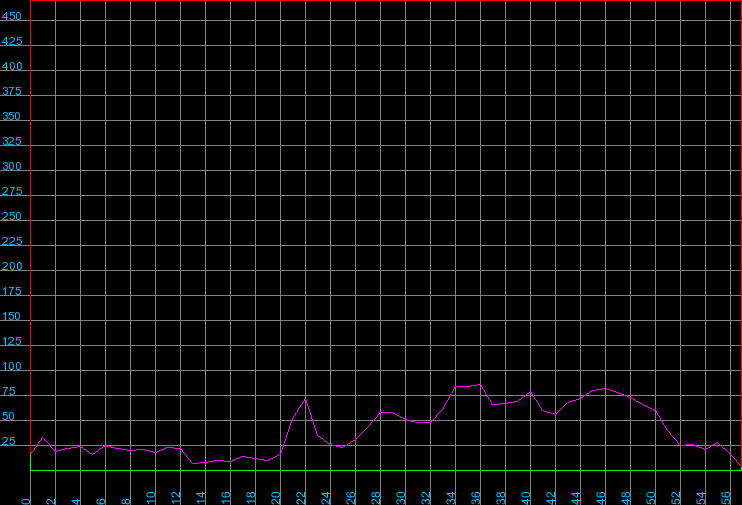Image resolution: width=742 pixels, height=505 pixels.
Task: Select the 30 x-axis label
Action: click(402, 497)
